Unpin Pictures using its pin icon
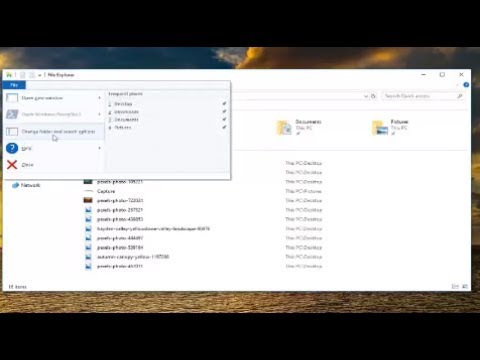 pos(224,127)
